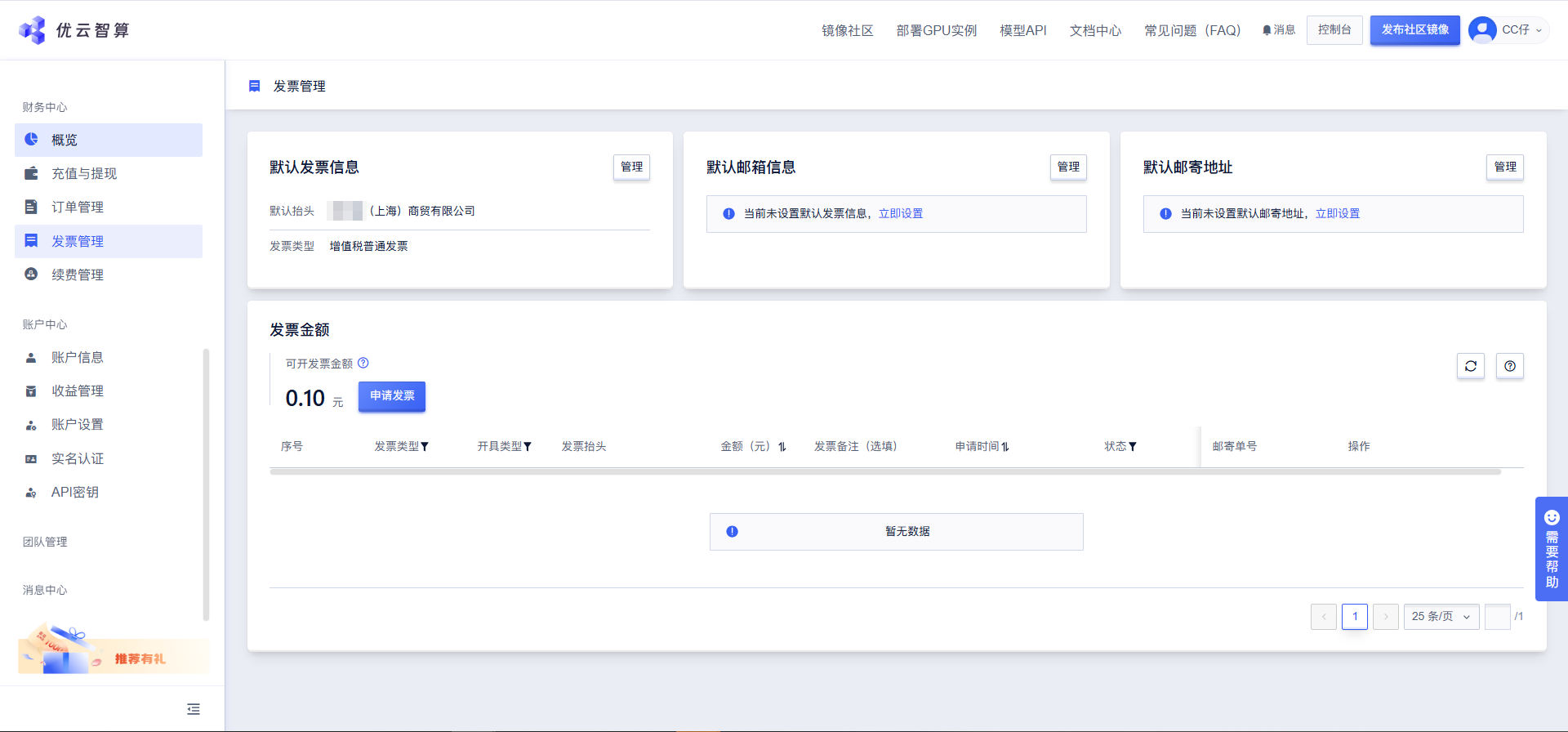Select page 1 in pagination
The height and width of the screenshot is (732, 1568).
tap(1355, 617)
